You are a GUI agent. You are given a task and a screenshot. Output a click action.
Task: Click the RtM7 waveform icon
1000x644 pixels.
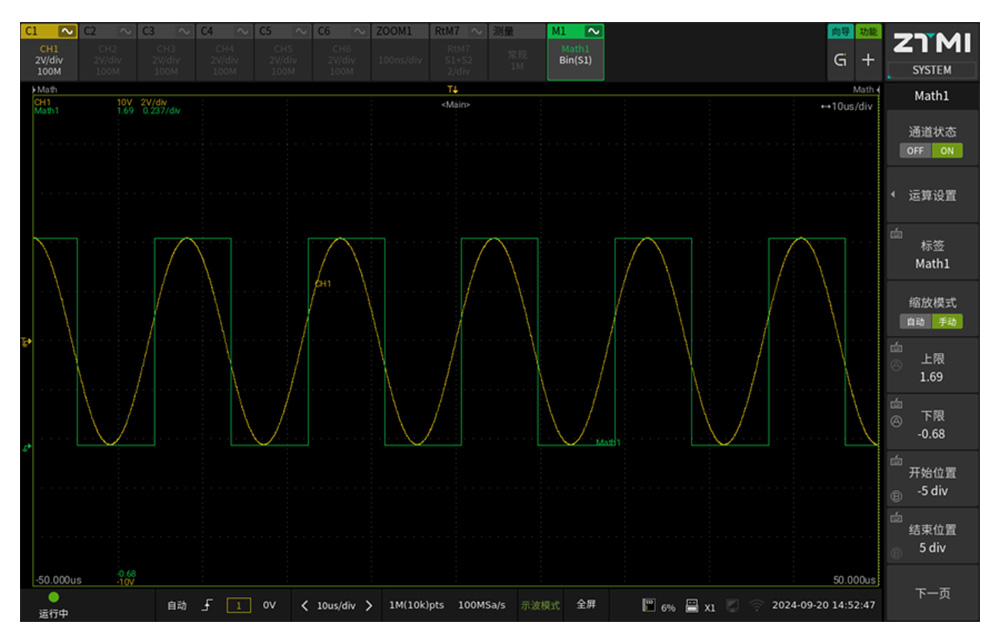[476, 31]
